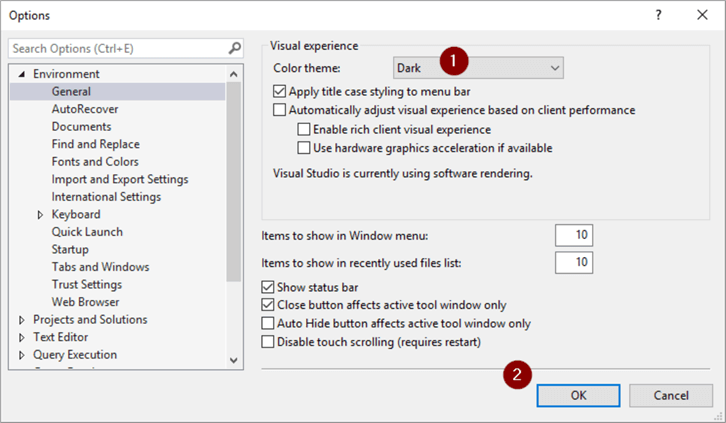Click the Items to show in Window menu field
Screen dimensions: 726x423
tap(574, 236)
